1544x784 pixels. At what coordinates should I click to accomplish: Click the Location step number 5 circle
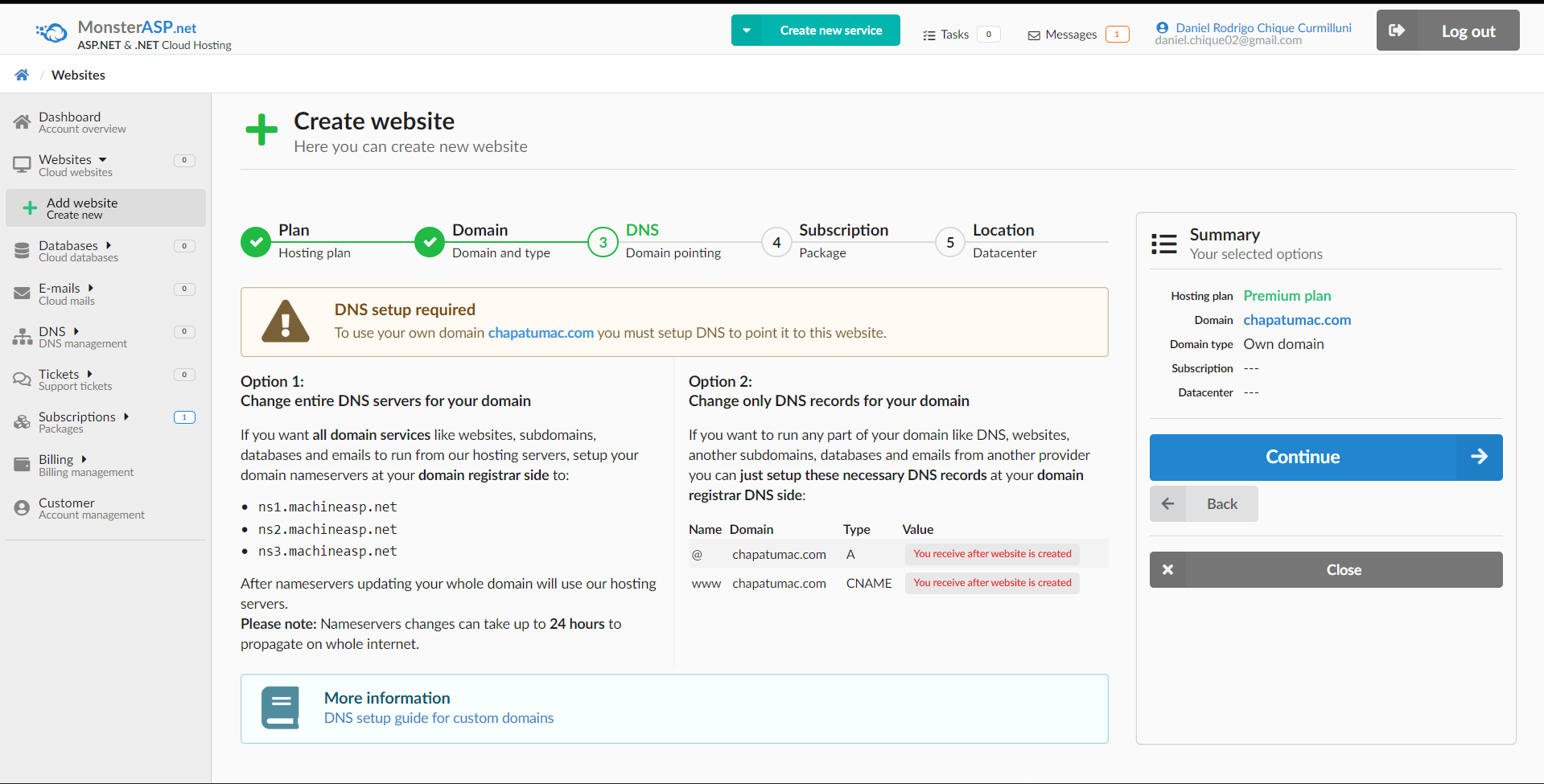[950, 242]
